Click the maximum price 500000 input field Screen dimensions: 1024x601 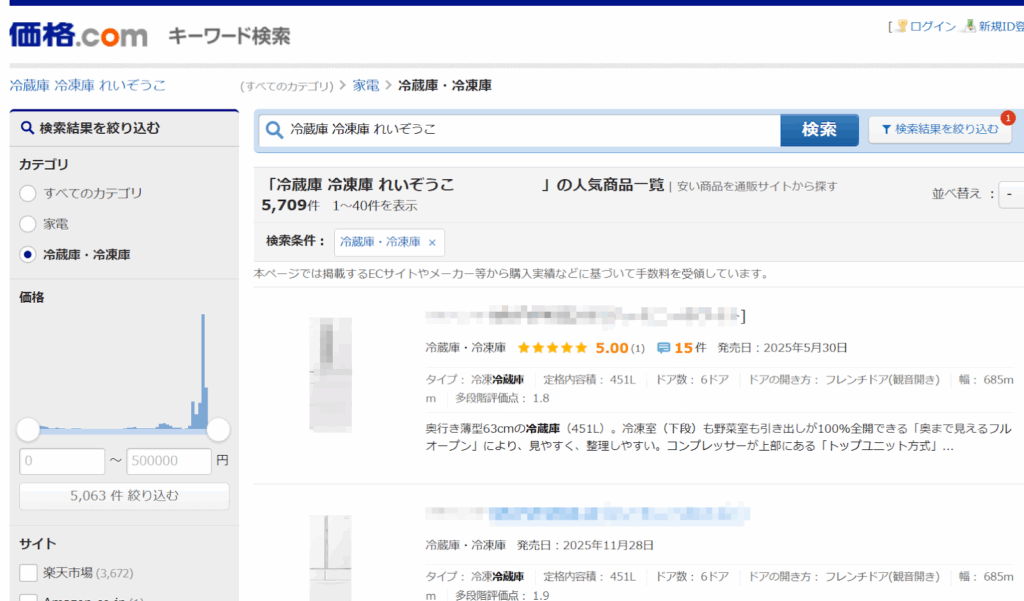click(x=168, y=461)
